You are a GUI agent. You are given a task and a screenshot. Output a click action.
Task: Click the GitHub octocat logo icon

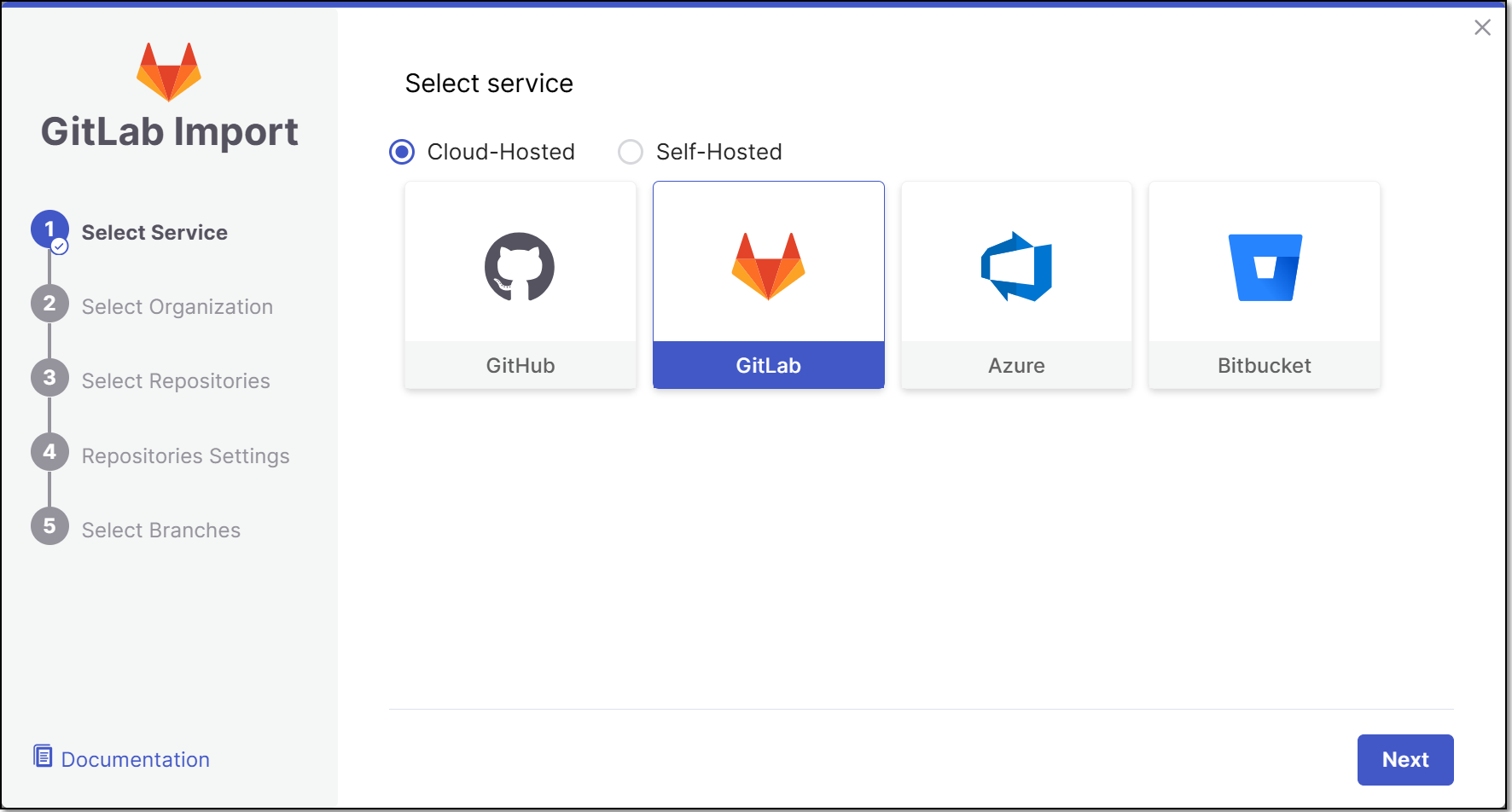pos(520,267)
